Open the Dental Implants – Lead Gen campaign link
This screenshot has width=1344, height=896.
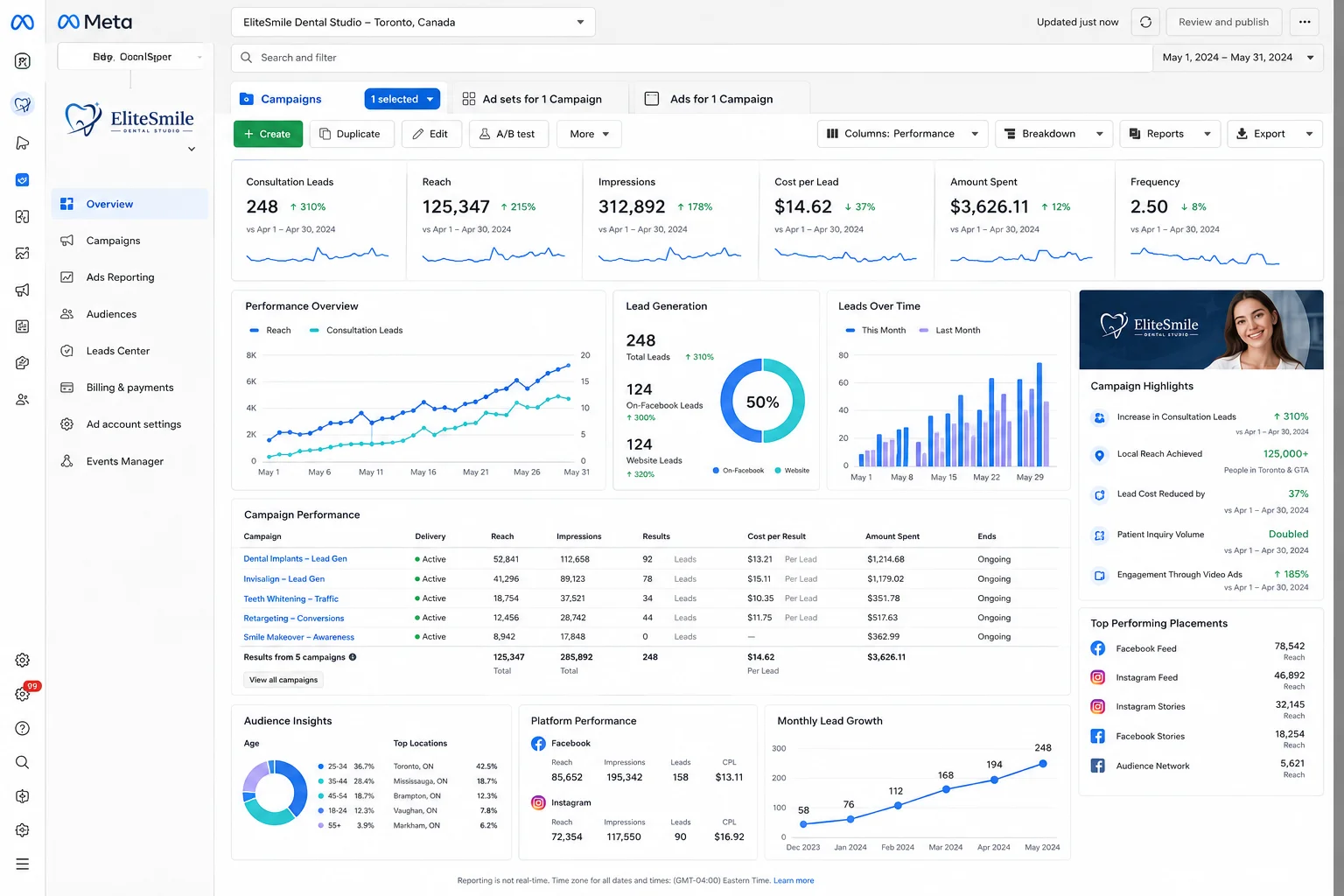coord(295,559)
